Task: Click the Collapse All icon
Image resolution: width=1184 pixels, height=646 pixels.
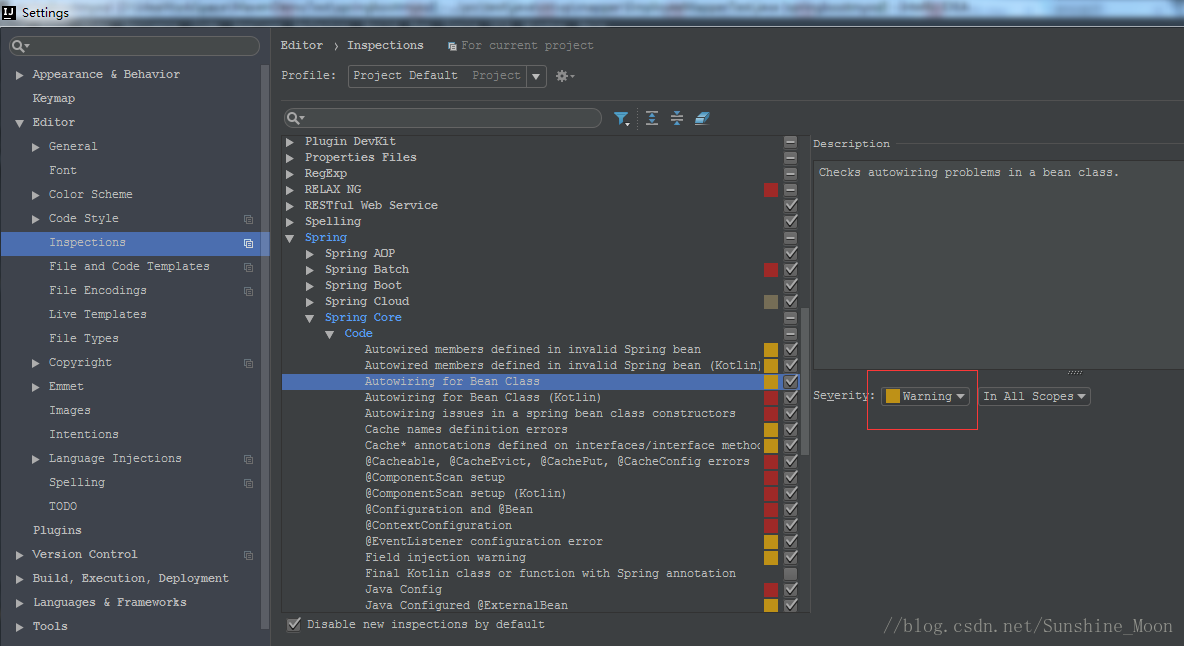Action: click(677, 118)
